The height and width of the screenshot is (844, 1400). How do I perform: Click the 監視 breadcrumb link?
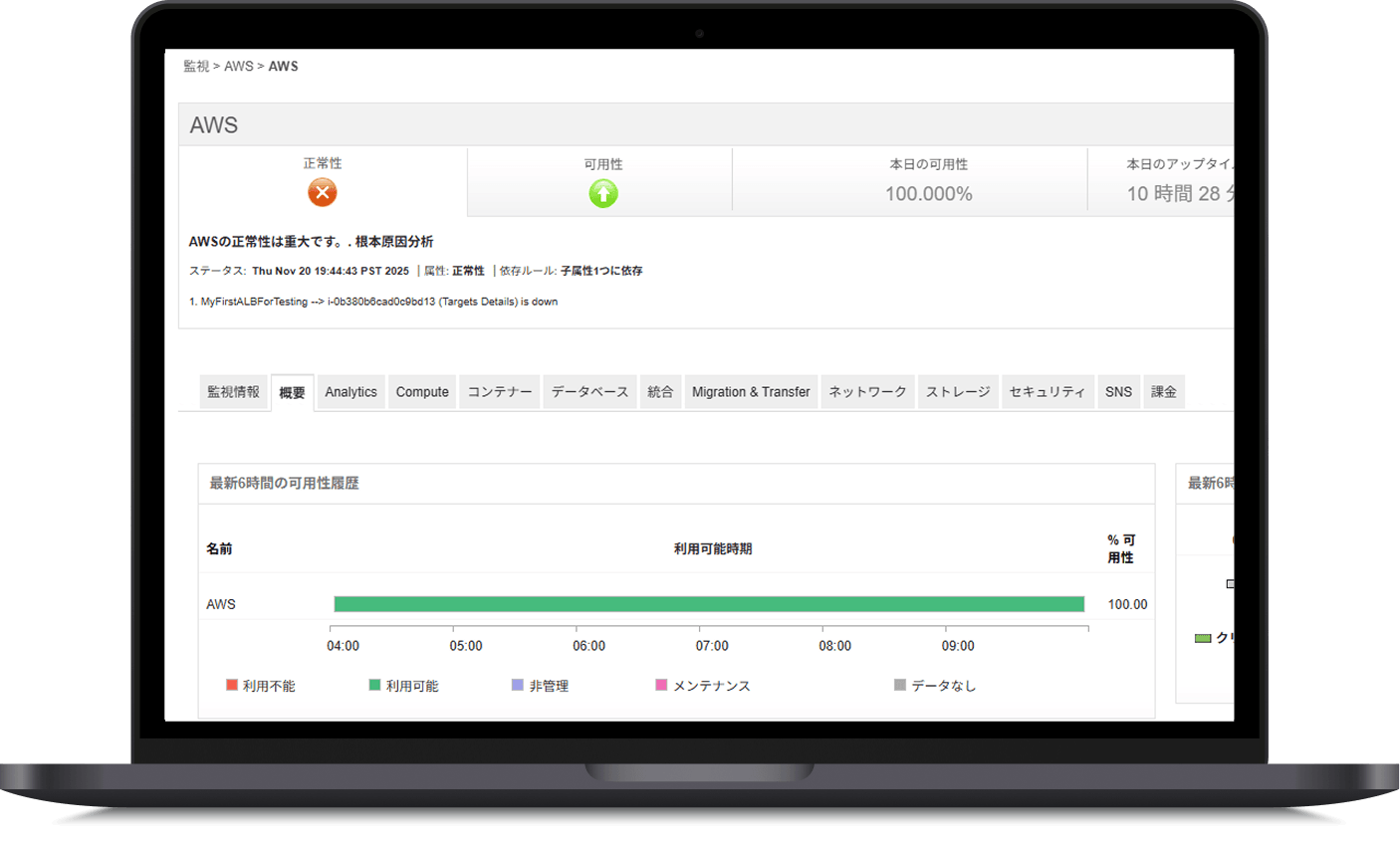(196, 67)
